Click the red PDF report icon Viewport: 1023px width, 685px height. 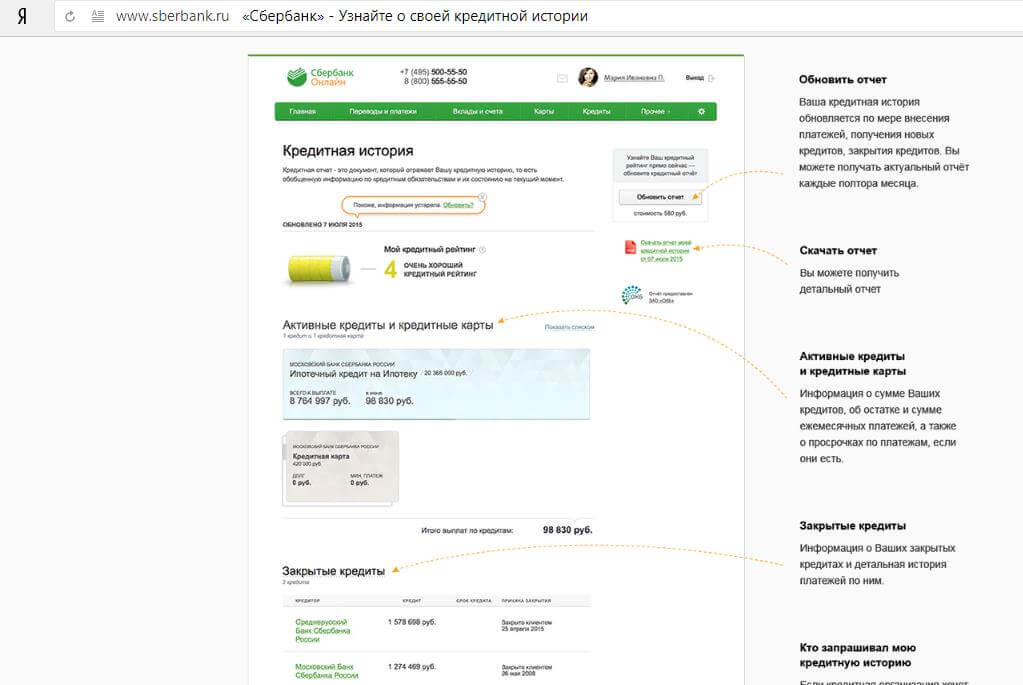coord(630,247)
